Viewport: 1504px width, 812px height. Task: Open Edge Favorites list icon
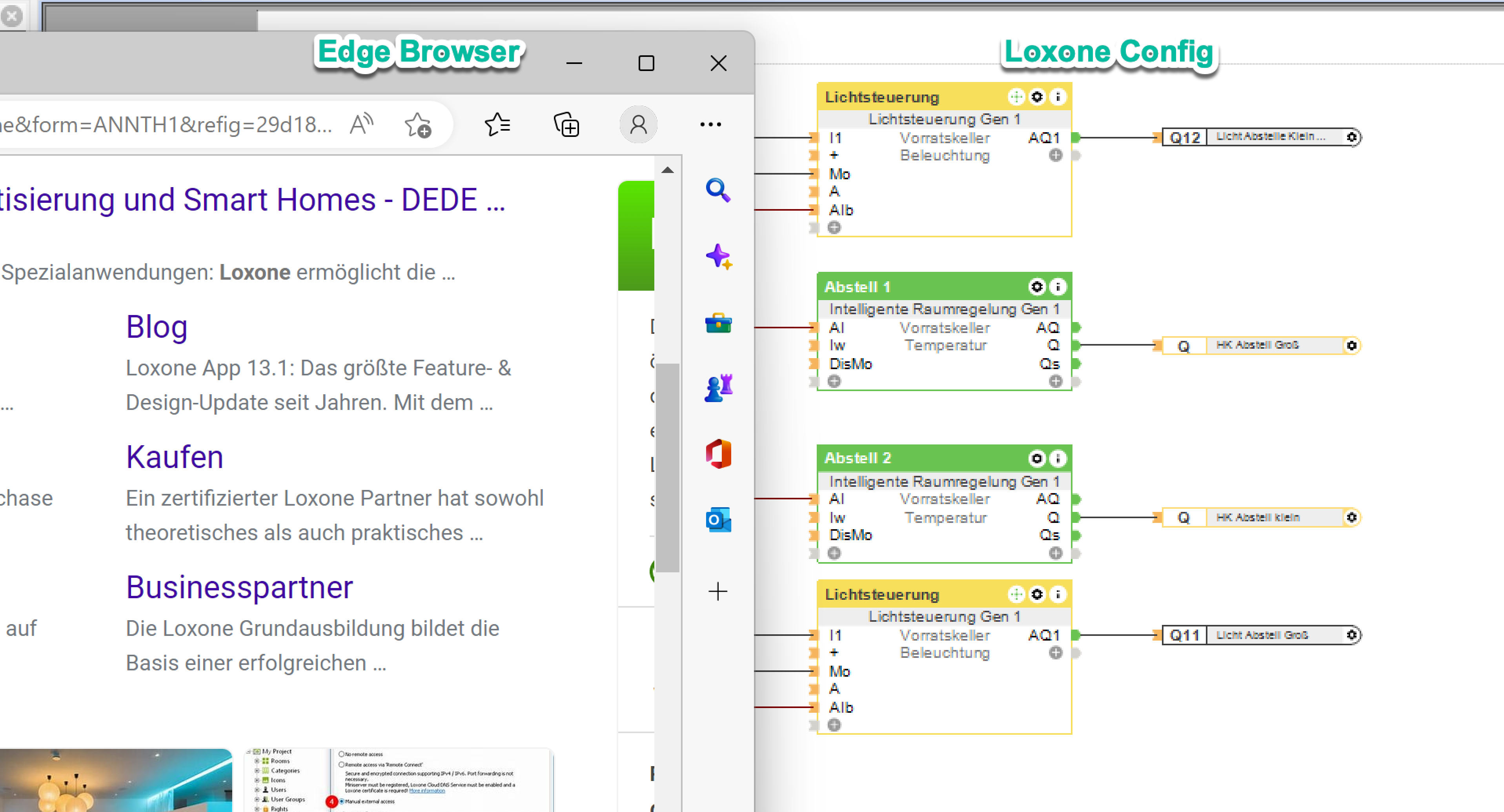click(x=497, y=124)
